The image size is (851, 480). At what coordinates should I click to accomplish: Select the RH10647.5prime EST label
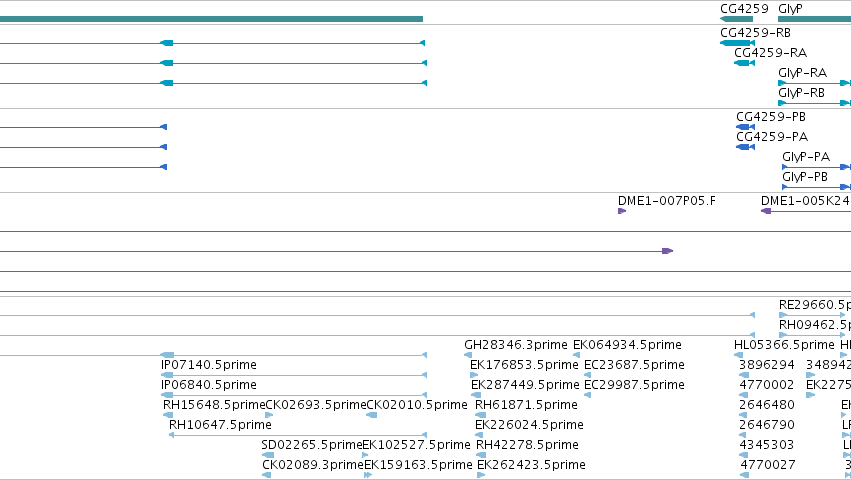[x=220, y=425]
